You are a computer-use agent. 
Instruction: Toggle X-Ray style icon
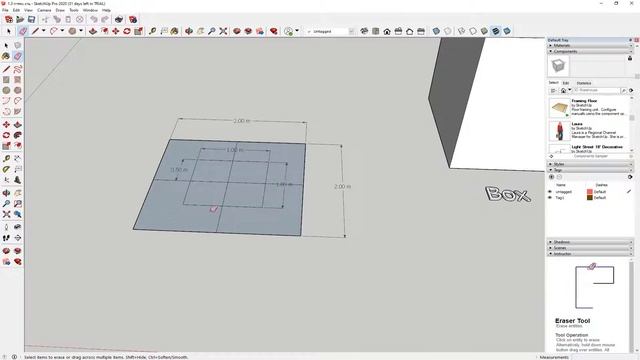(436, 31)
